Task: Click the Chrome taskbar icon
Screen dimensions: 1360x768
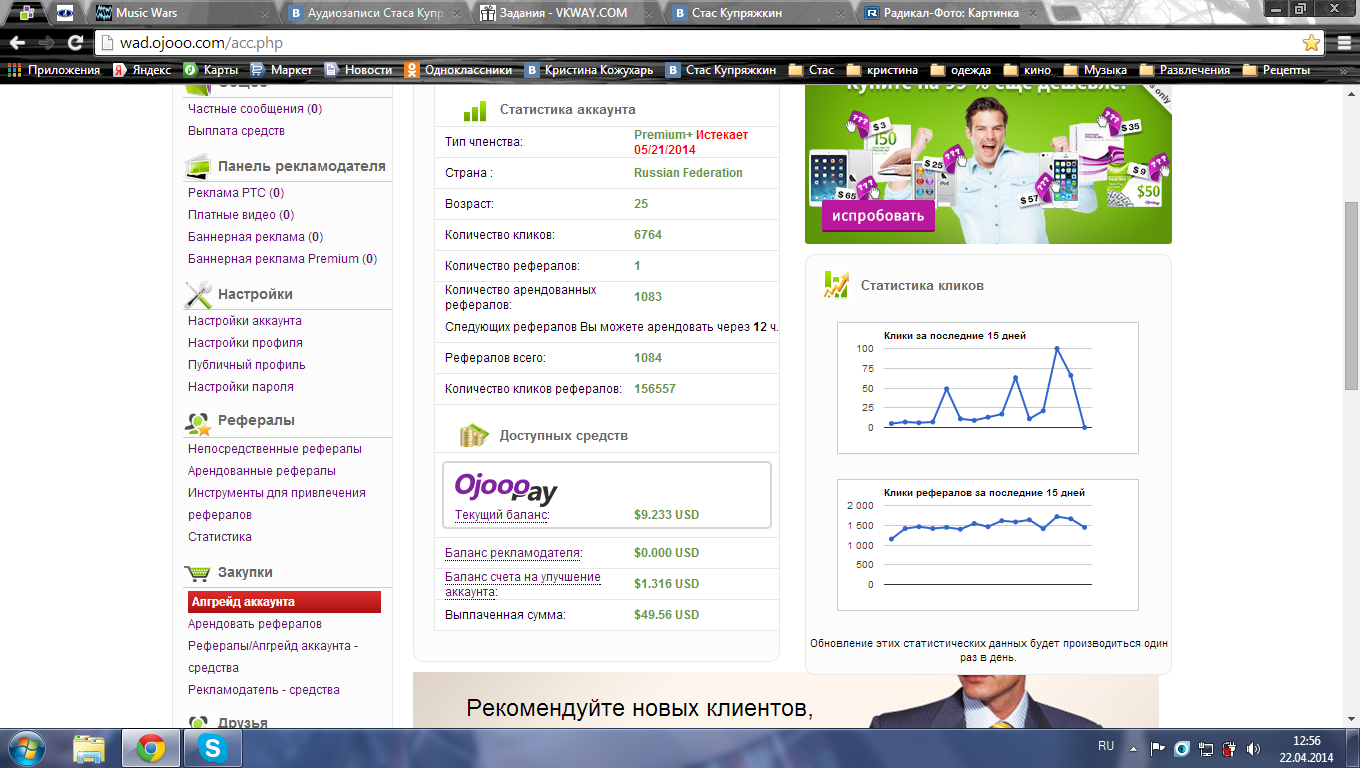Action: point(151,747)
